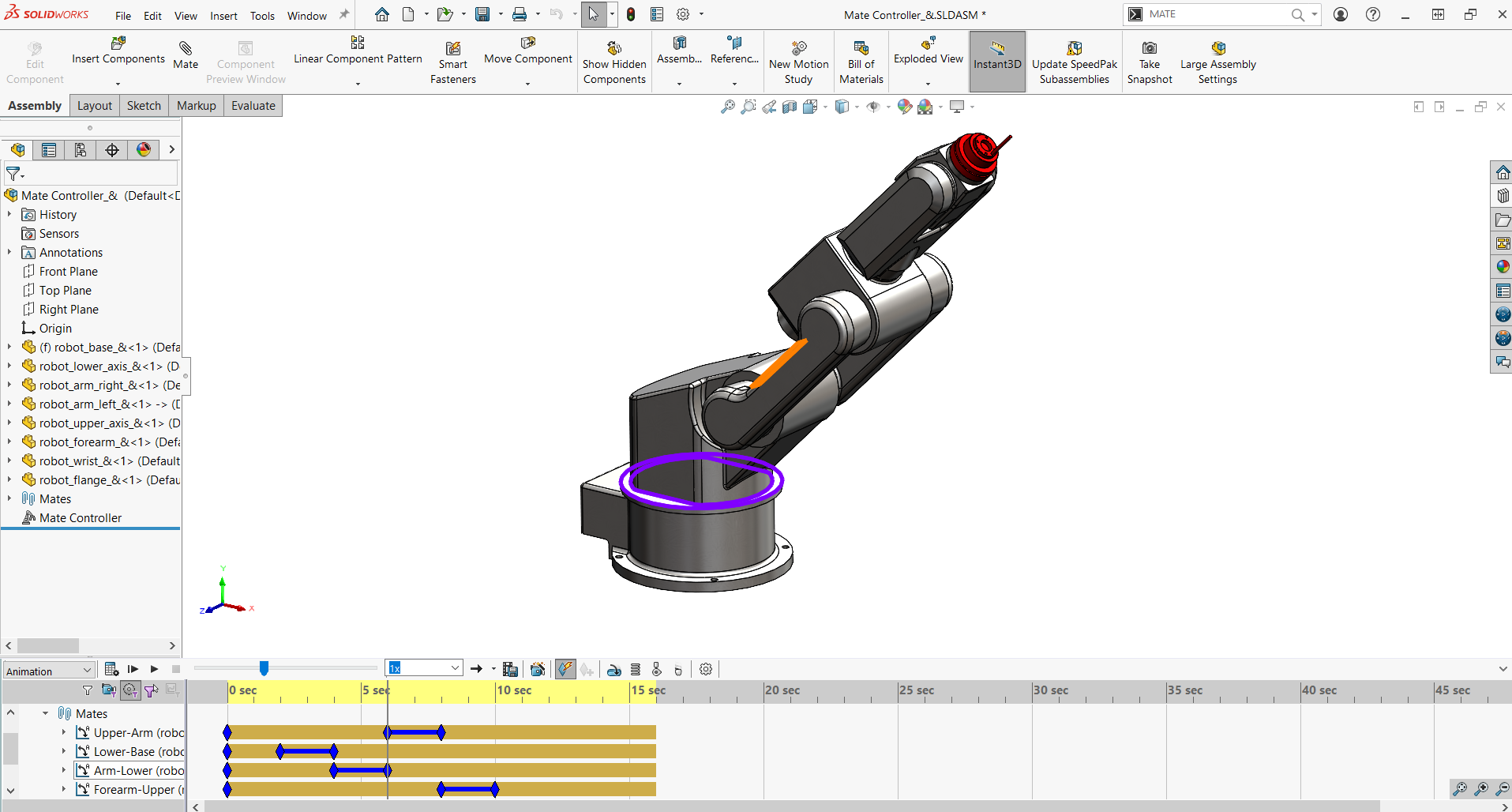
Task: Toggle the Autokey button in timeline toolbar
Action: tap(565, 670)
